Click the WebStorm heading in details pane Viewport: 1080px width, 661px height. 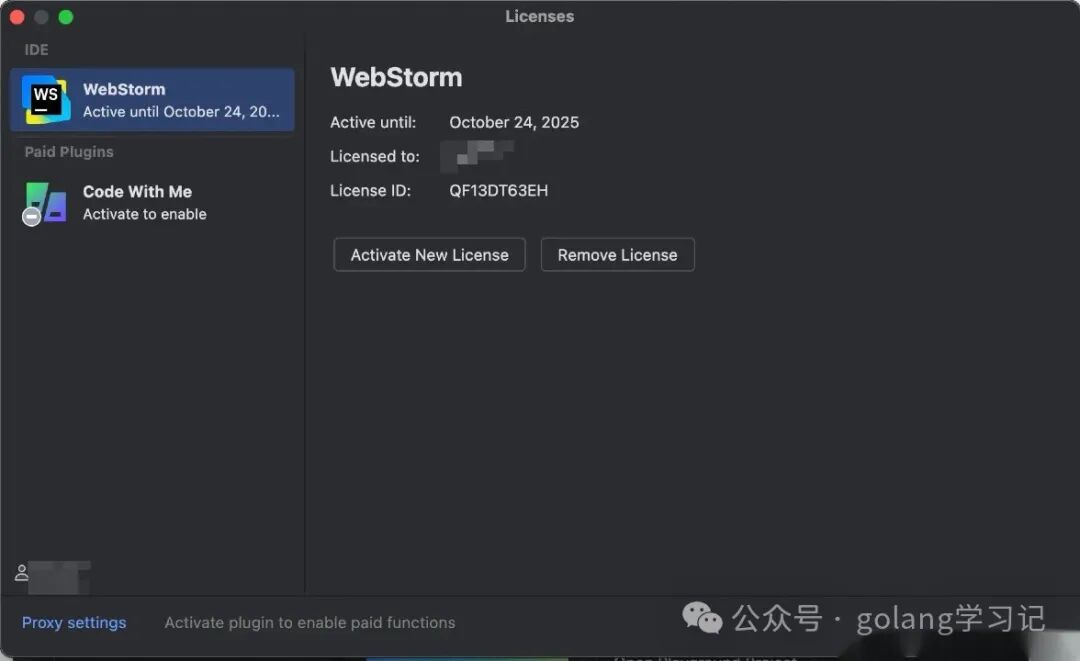coord(396,77)
